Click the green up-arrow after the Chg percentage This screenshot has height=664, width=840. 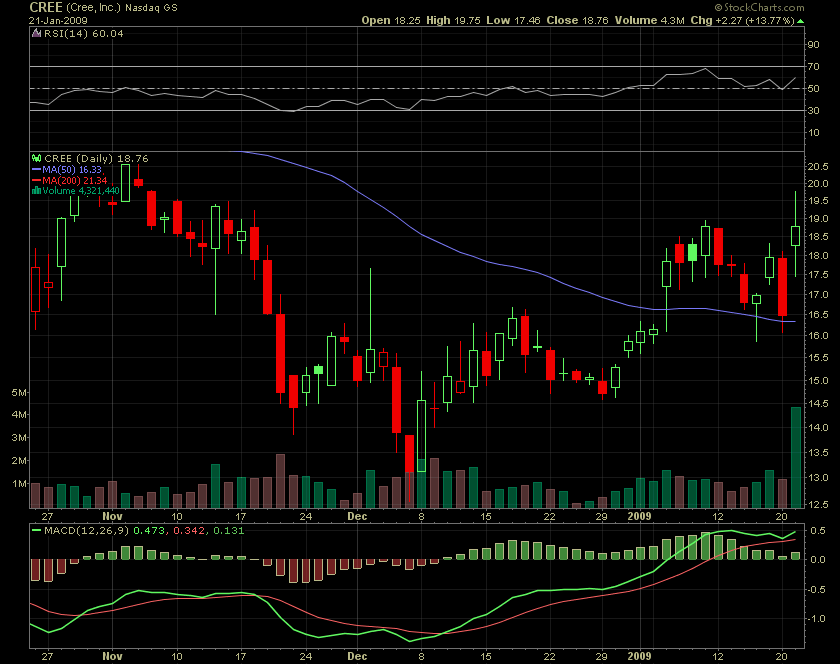click(800, 21)
